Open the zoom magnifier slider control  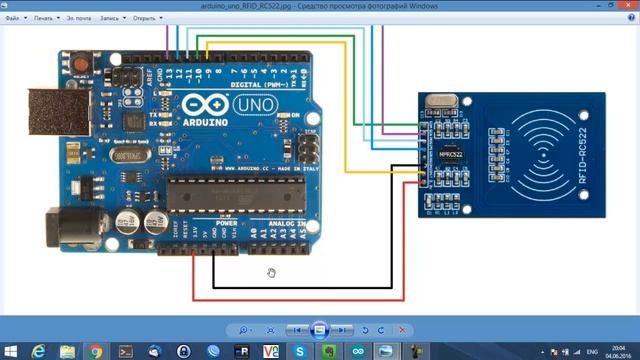pyautogui.click(x=245, y=330)
